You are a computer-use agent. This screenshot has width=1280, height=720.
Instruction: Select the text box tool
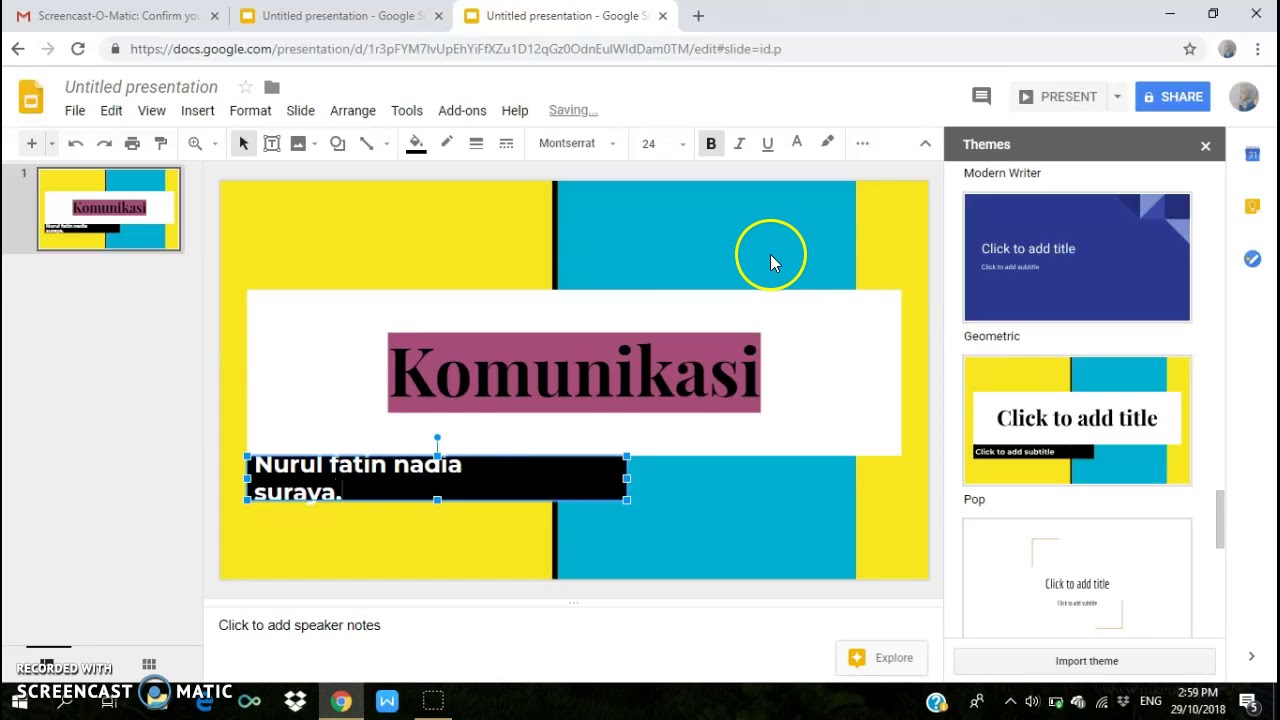click(x=271, y=144)
